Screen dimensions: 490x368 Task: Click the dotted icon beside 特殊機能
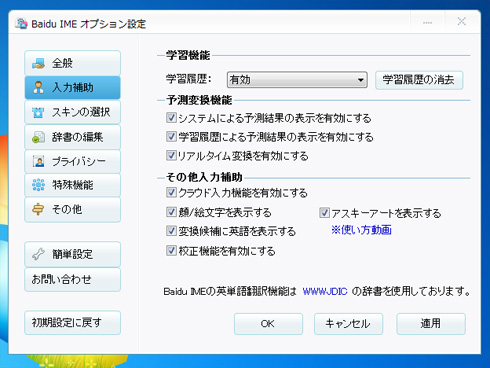coord(38,185)
